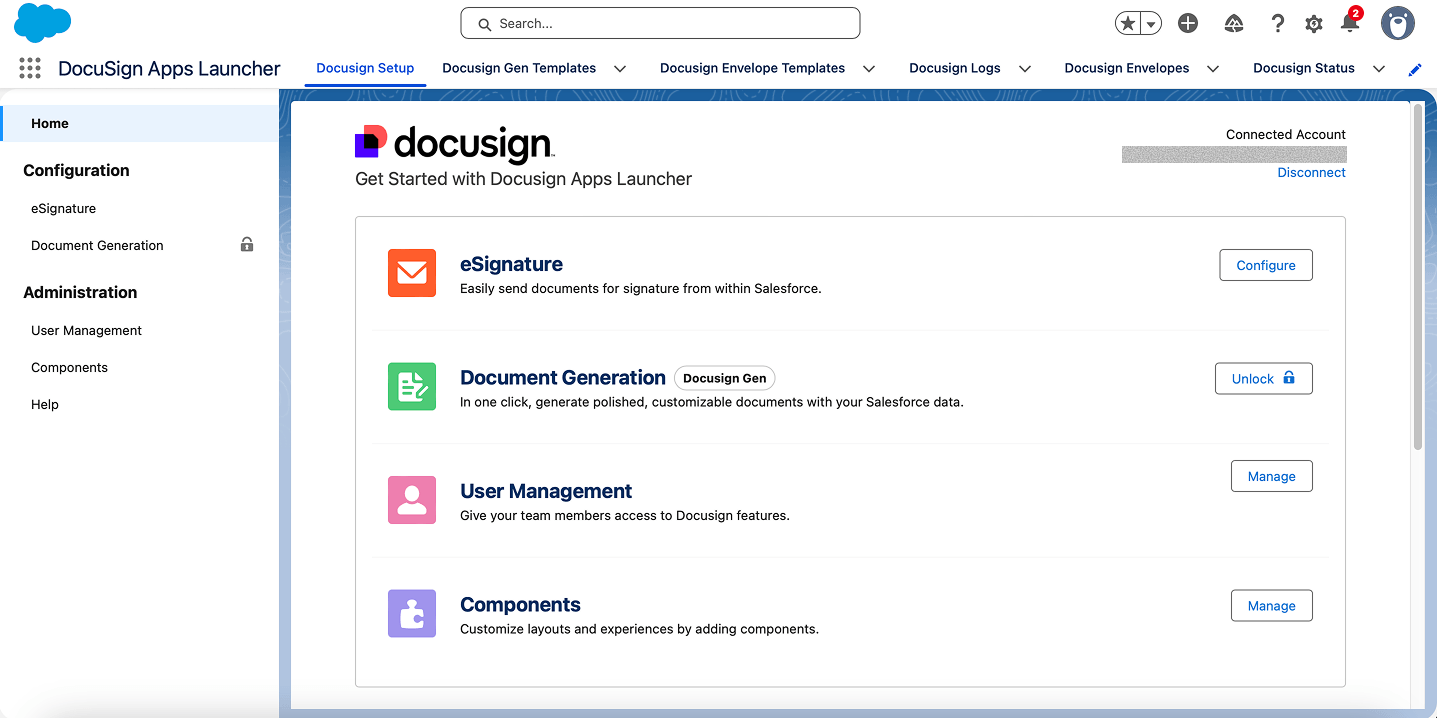Open the Docusign Envelopes tab
The image size is (1437, 718).
pos(1127,68)
